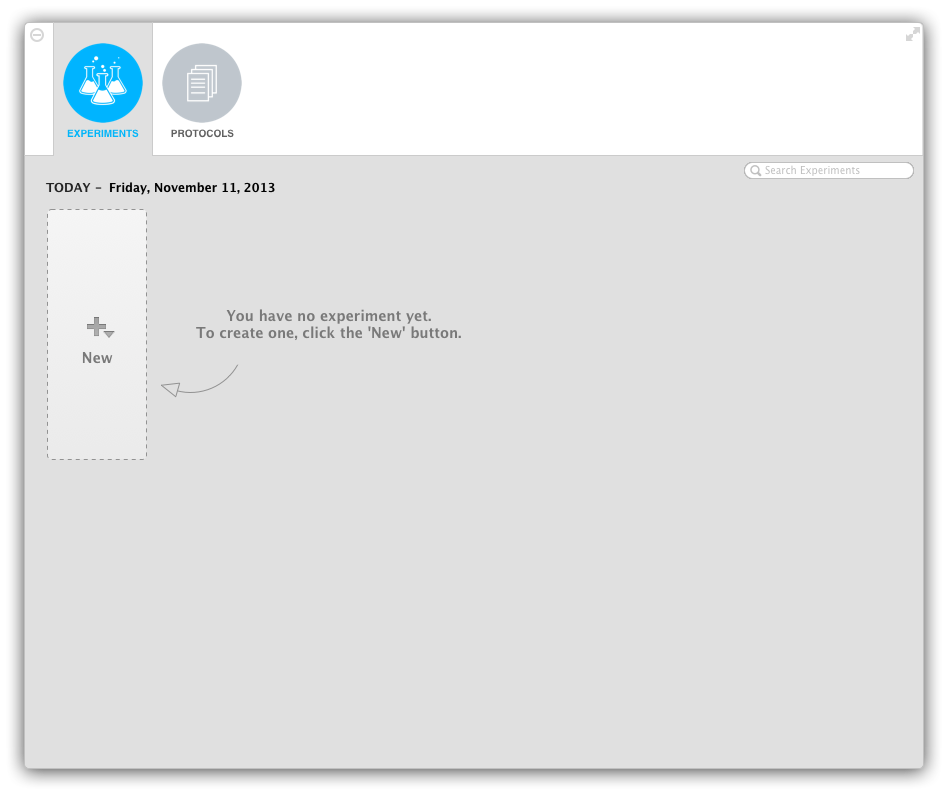This screenshot has width=947, height=794.
Task: Click the magnifier icon in search box
Action: pos(755,171)
